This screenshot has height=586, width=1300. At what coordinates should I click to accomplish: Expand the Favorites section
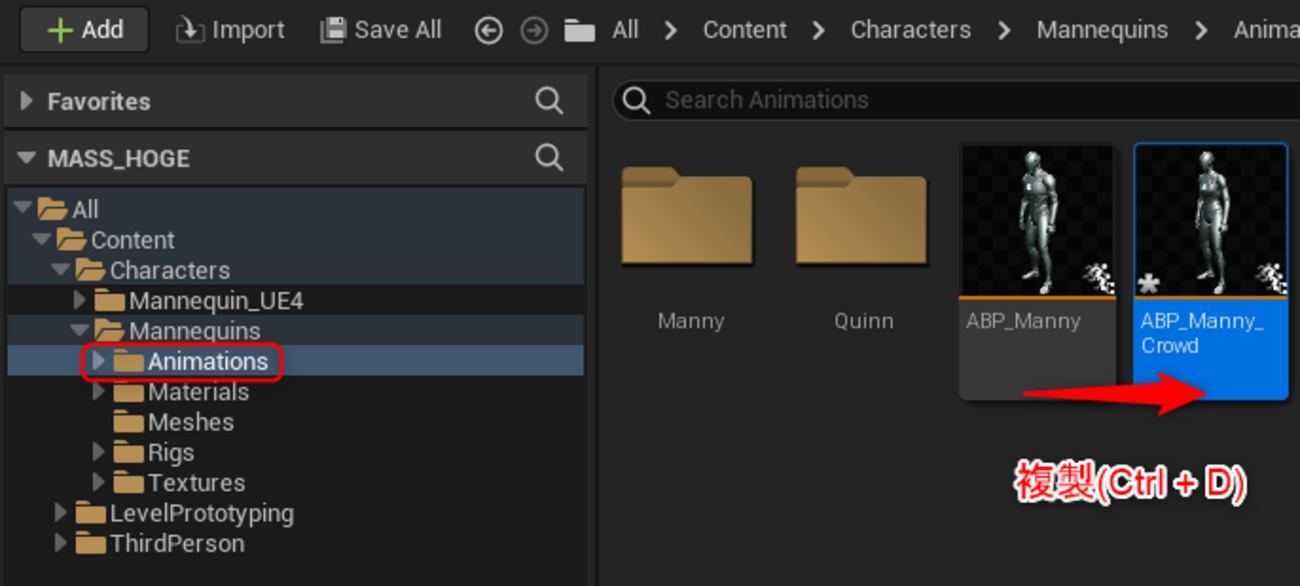click(x=27, y=101)
